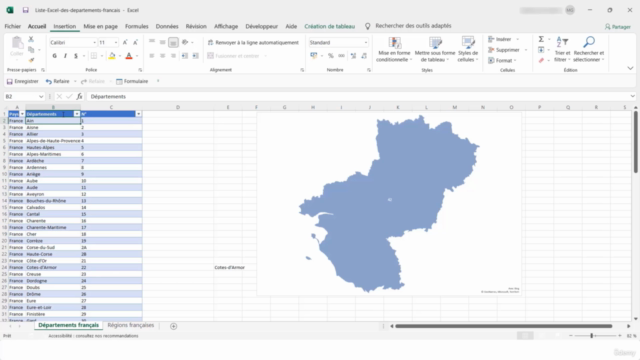Viewport: 640px width, 360px height.
Task: Pick the yellow fill color swatch
Action: (112, 56)
